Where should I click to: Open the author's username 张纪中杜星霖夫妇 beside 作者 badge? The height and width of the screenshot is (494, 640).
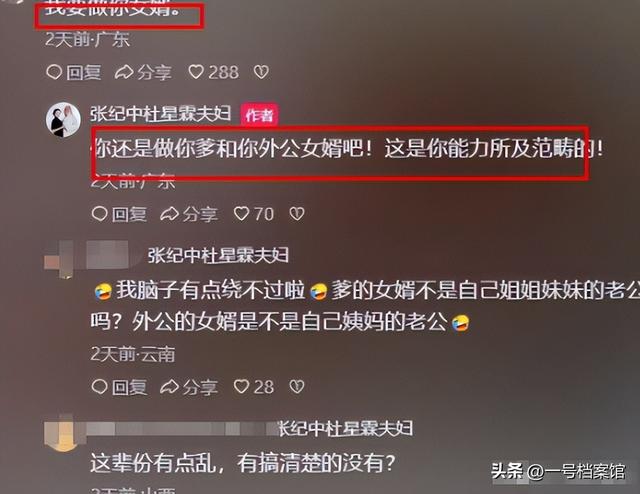pos(161,114)
